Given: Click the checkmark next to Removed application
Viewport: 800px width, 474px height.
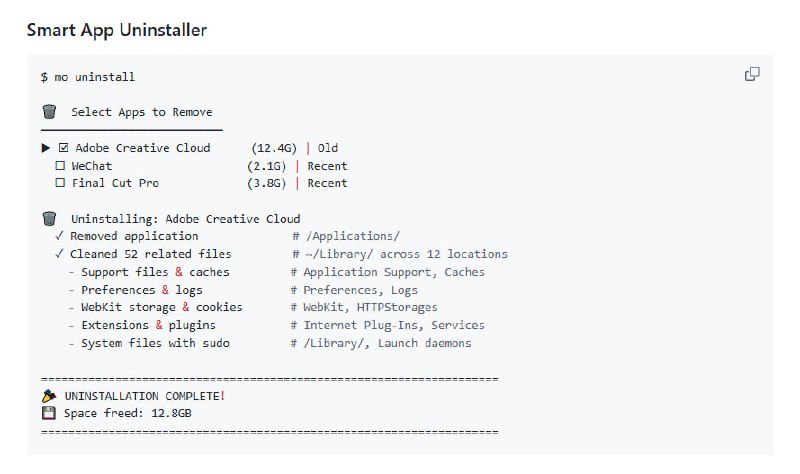Looking at the screenshot, I should click(x=60, y=236).
